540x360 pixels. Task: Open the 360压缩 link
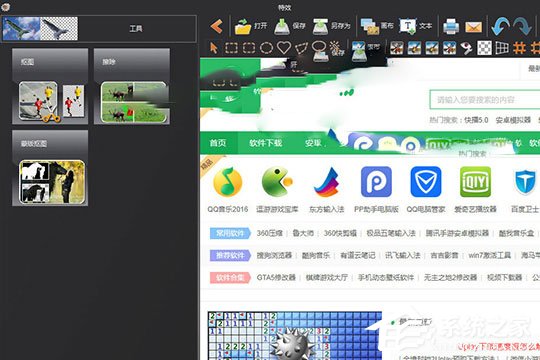click(270, 233)
